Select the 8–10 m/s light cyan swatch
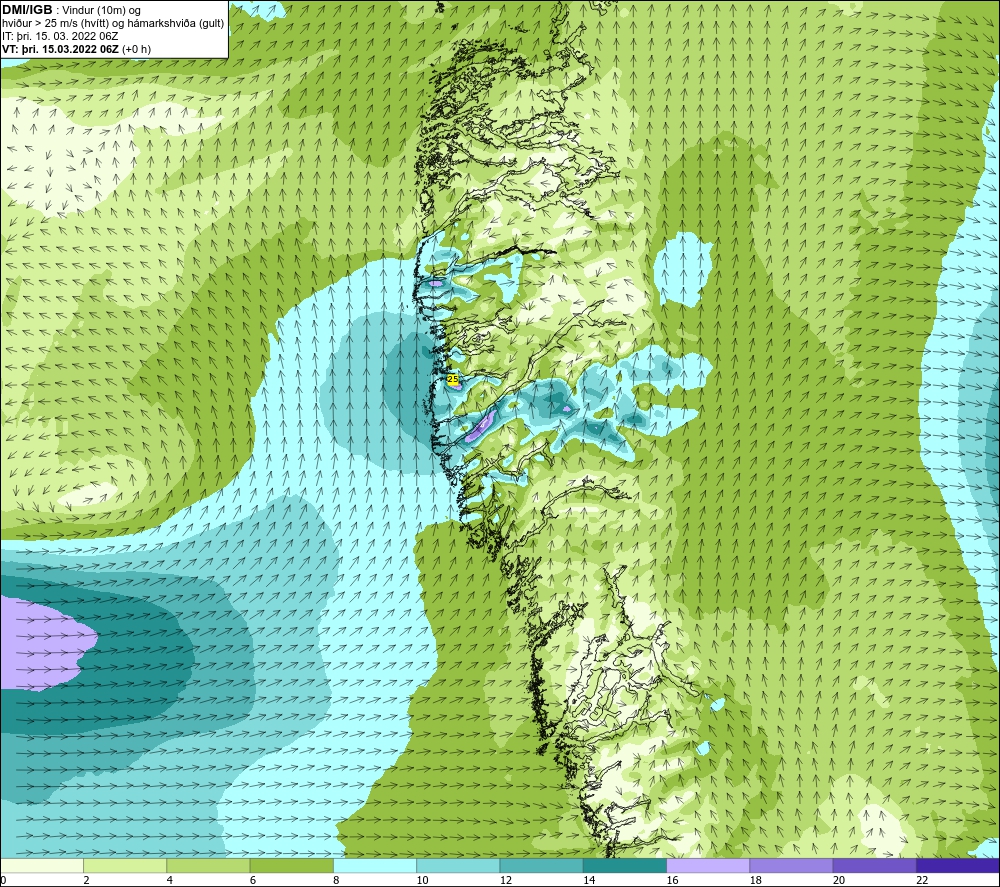This screenshot has height=887, width=1000. click(x=375, y=866)
